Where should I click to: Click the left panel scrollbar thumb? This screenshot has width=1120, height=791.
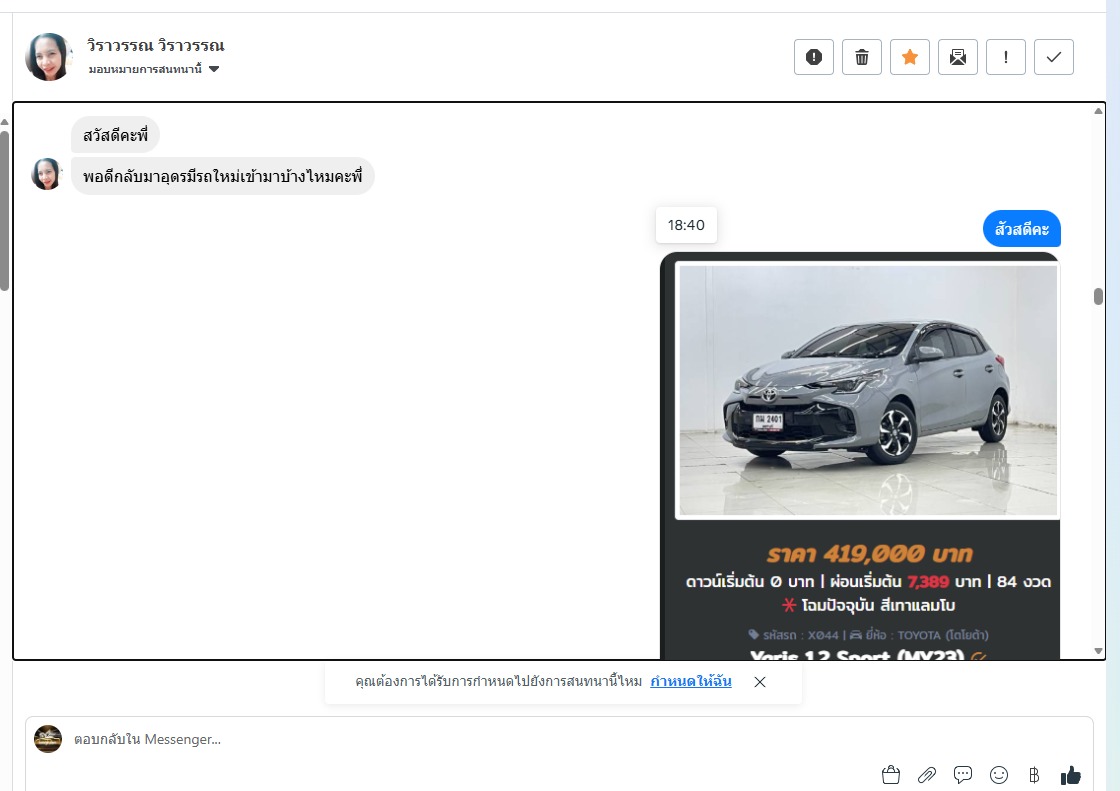pyautogui.click(x=4, y=211)
